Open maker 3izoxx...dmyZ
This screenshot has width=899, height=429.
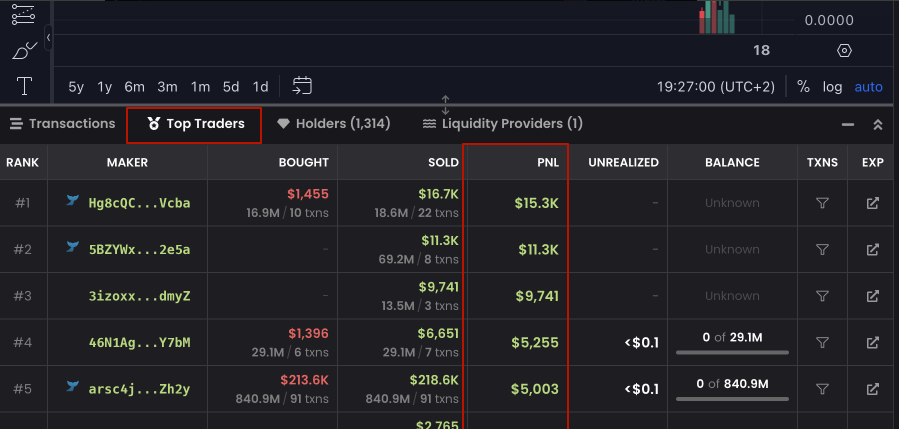139,296
